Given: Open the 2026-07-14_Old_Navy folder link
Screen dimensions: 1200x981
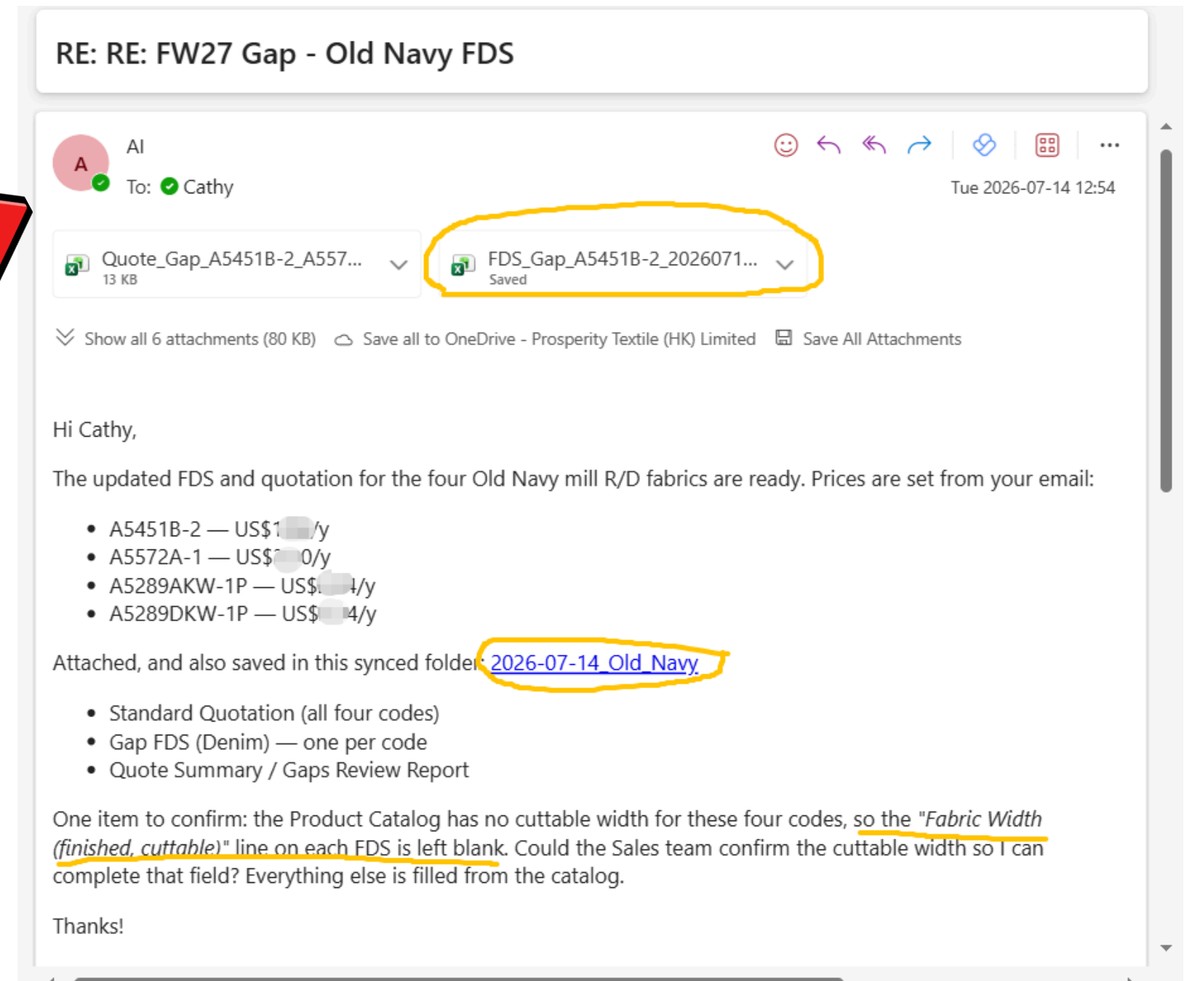Looking at the screenshot, I should click(594, 662).
